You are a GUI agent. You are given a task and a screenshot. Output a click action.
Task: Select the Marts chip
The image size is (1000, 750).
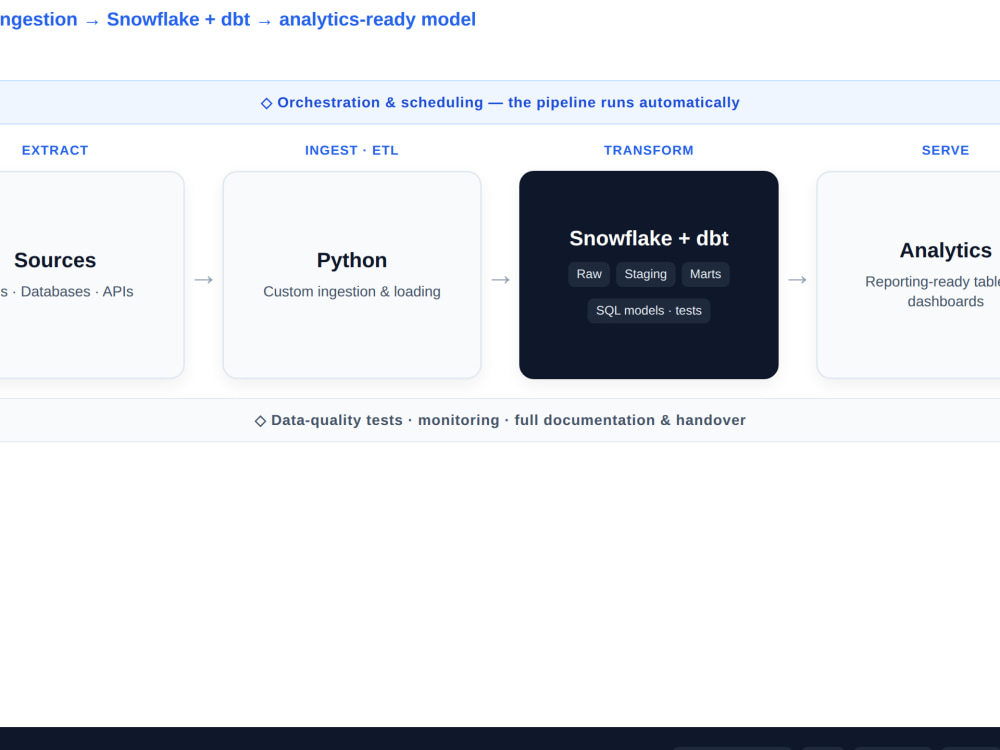point(705,274)
